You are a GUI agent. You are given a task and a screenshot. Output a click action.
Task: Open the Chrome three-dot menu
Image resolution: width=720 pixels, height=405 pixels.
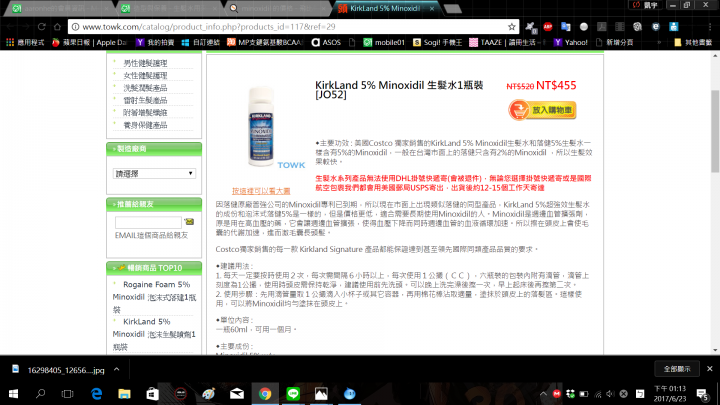(x=710, y=27)
